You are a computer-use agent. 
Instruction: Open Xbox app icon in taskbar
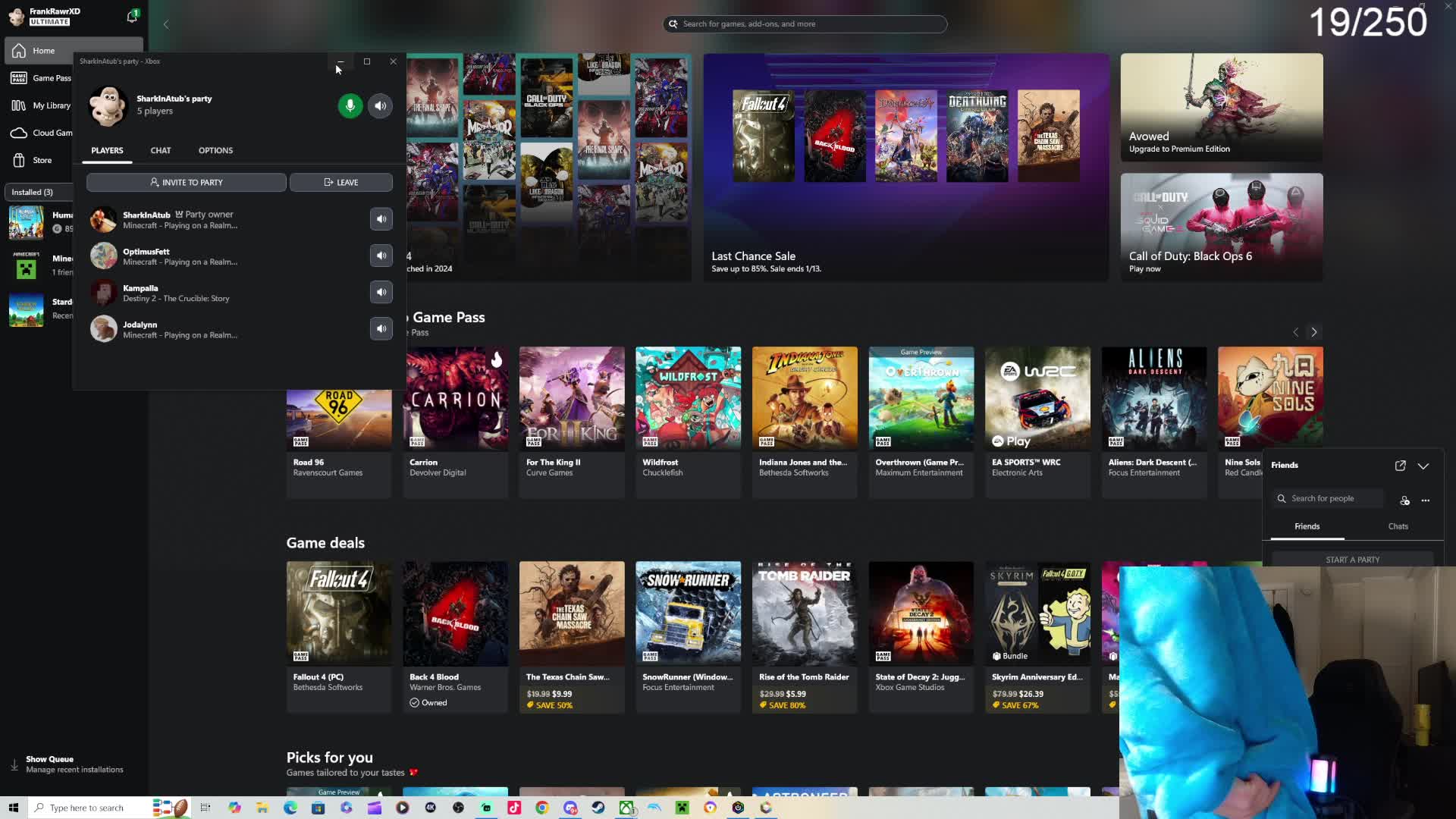point(626,808)
